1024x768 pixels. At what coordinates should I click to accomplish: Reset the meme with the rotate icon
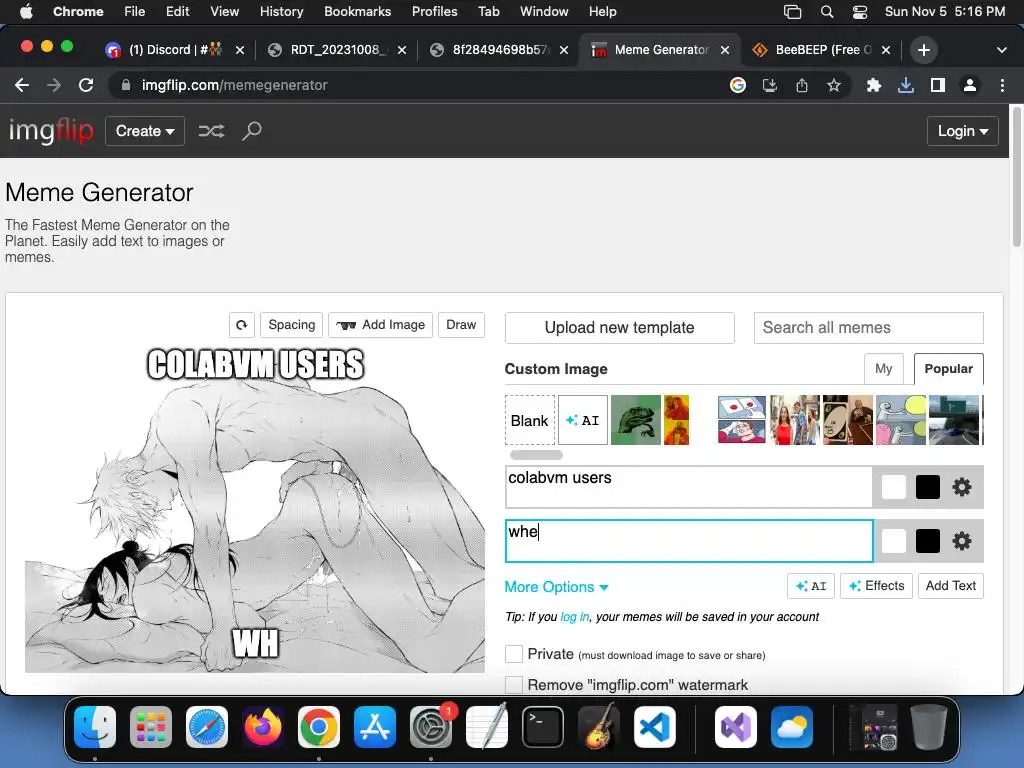(242, 325)
